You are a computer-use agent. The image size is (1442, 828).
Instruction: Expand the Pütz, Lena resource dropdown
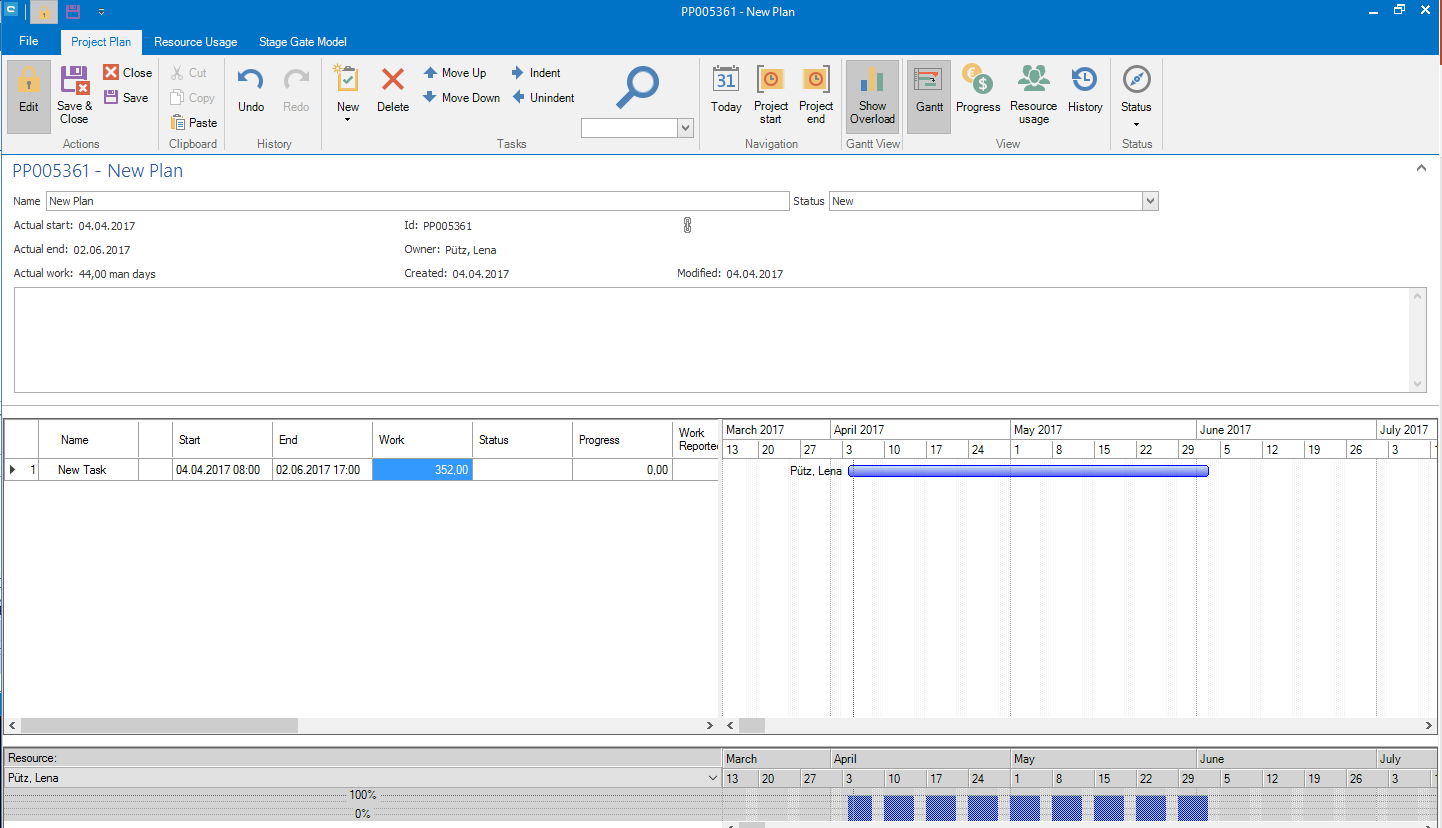713,778
